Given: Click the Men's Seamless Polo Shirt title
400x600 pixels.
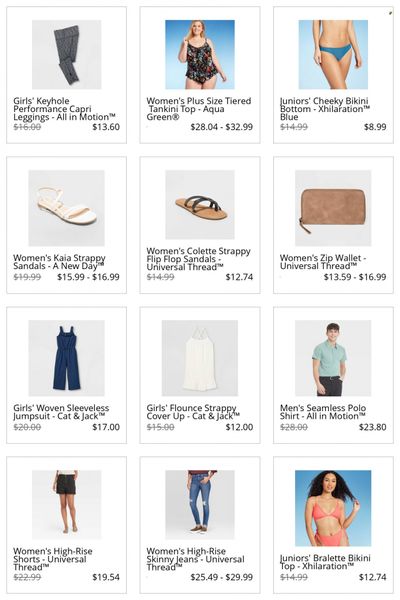Looking at the screenshot, I should (x=323, y=412).
